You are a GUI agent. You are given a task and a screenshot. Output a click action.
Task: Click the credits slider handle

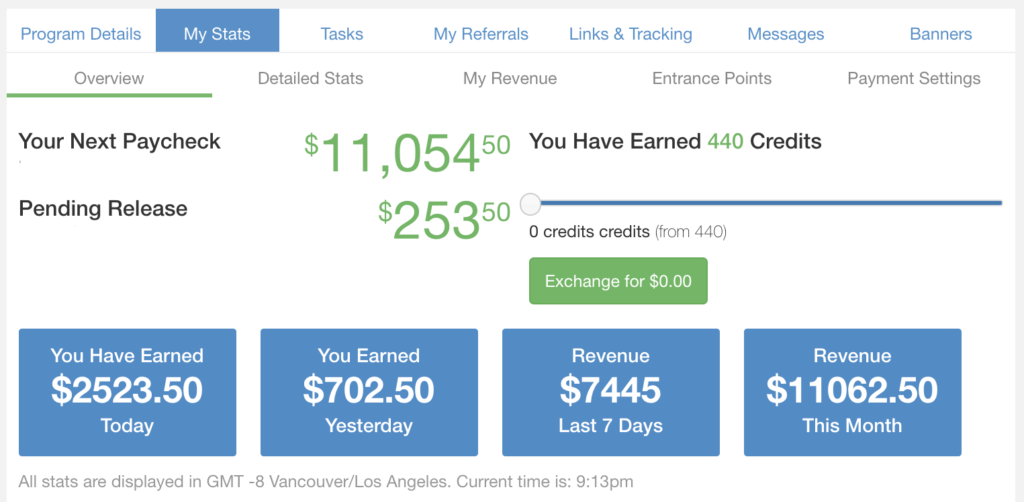coord(531,204)
